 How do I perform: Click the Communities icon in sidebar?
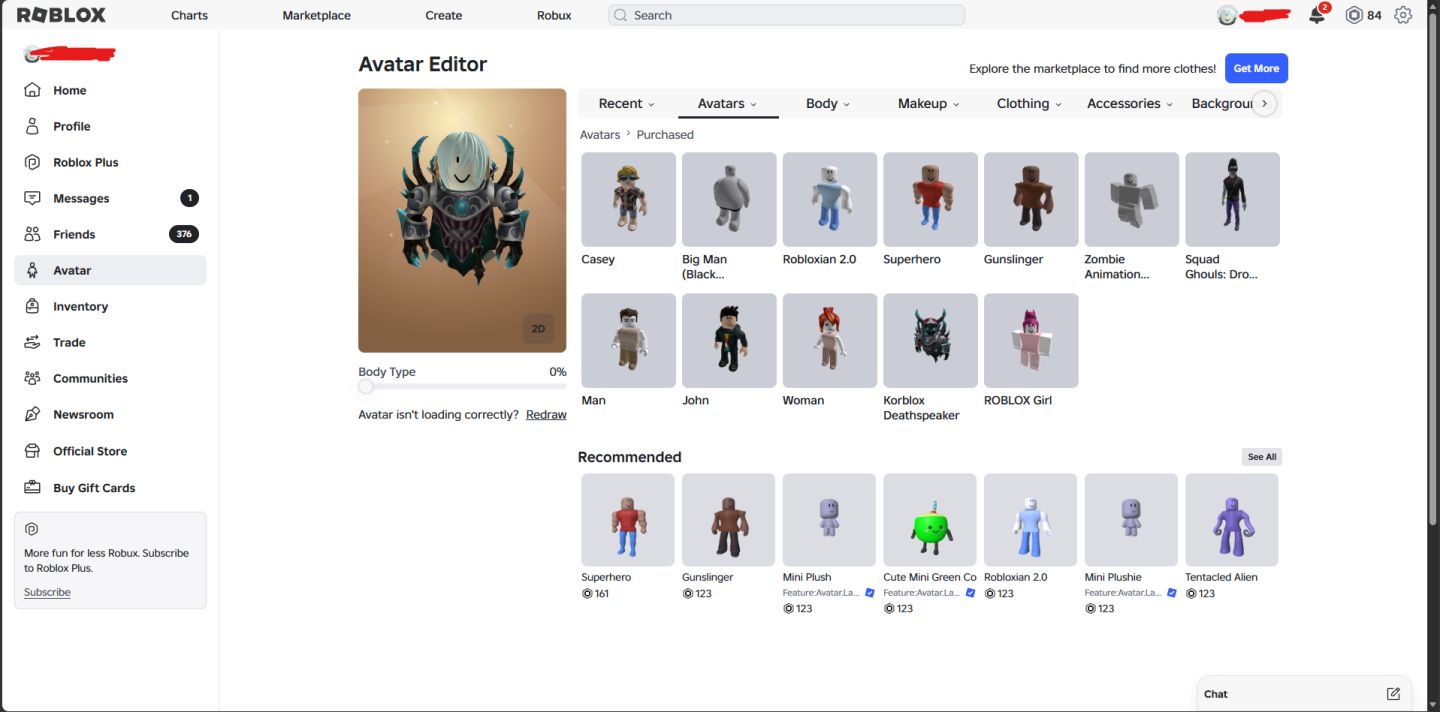[33, 378]
